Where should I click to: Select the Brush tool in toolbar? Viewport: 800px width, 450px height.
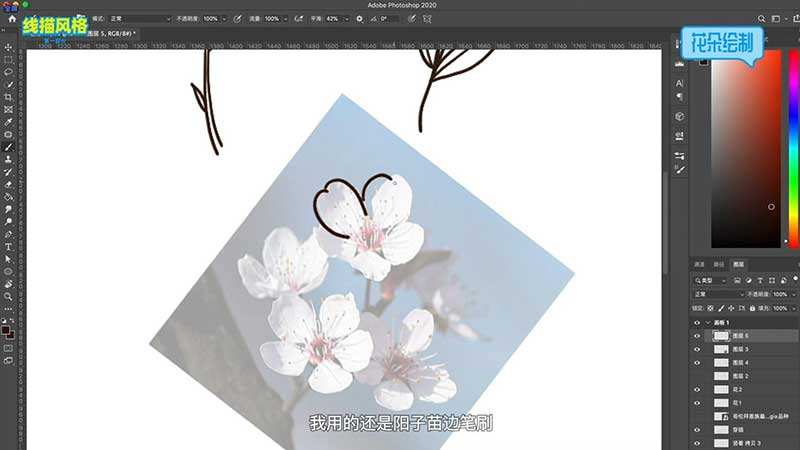pyautogui.click(x=8, y=147)
